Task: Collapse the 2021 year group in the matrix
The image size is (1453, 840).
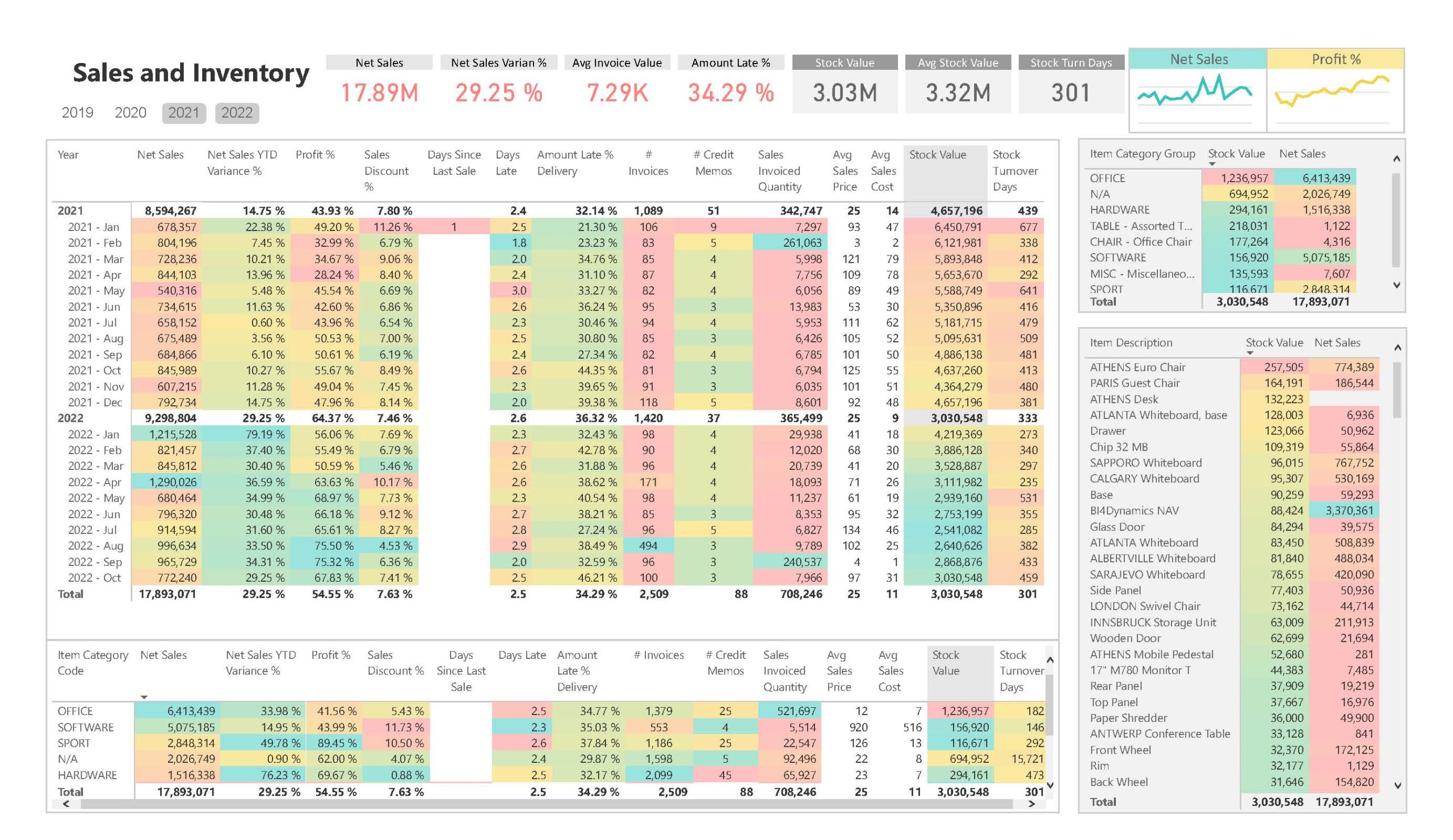Action: [69, 211]
